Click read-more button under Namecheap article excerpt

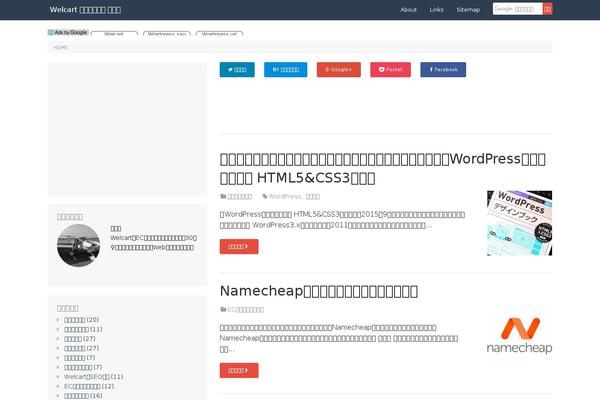239,371
